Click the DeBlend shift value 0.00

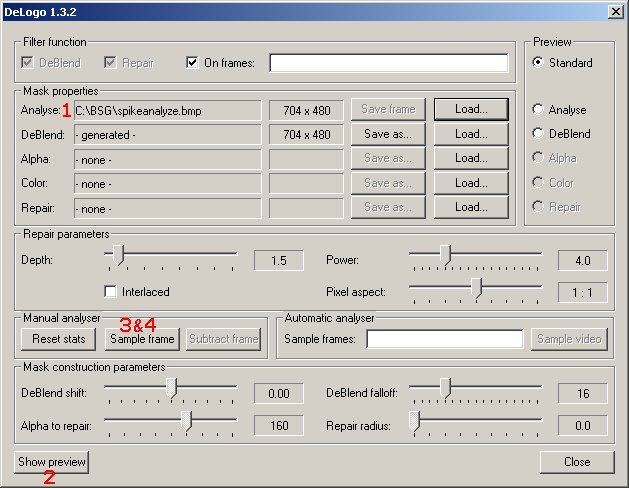pyautogui.click(x=279, y=393)
